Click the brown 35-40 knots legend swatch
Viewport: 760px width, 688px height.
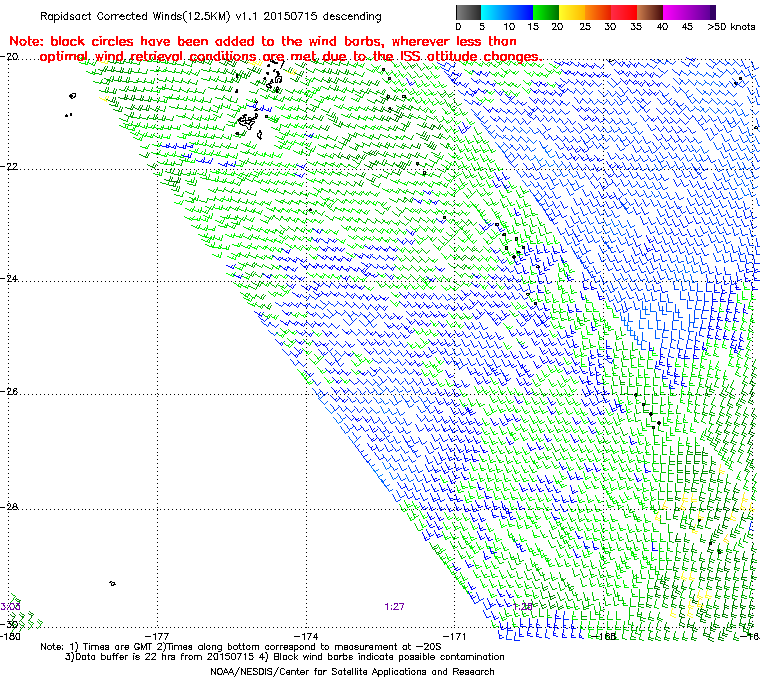650,12
